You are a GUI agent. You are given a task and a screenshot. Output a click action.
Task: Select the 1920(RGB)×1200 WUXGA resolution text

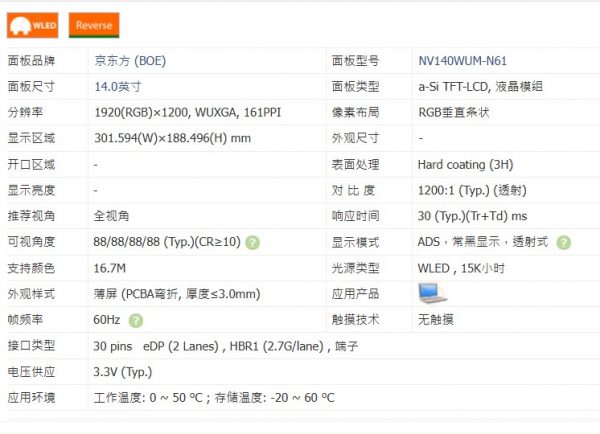(x=187, y=112)
